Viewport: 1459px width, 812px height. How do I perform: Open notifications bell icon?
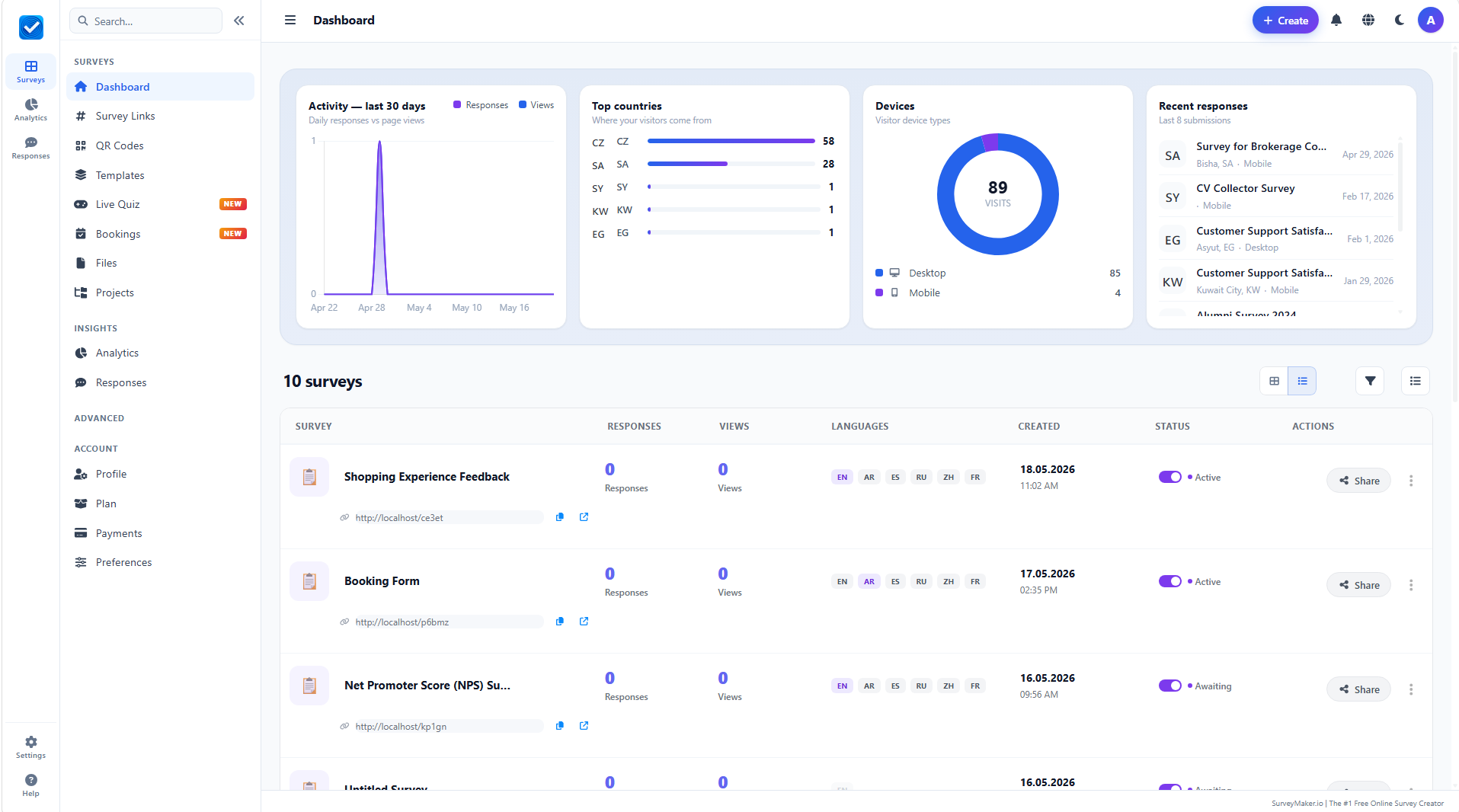(x=1336, y=21)
